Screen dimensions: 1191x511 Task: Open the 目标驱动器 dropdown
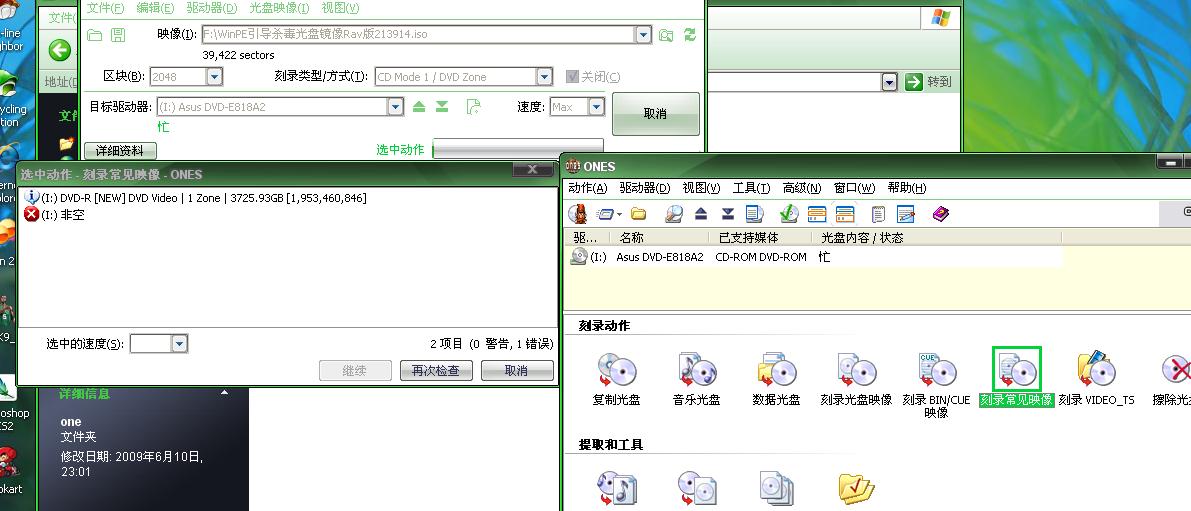(395, 107)
